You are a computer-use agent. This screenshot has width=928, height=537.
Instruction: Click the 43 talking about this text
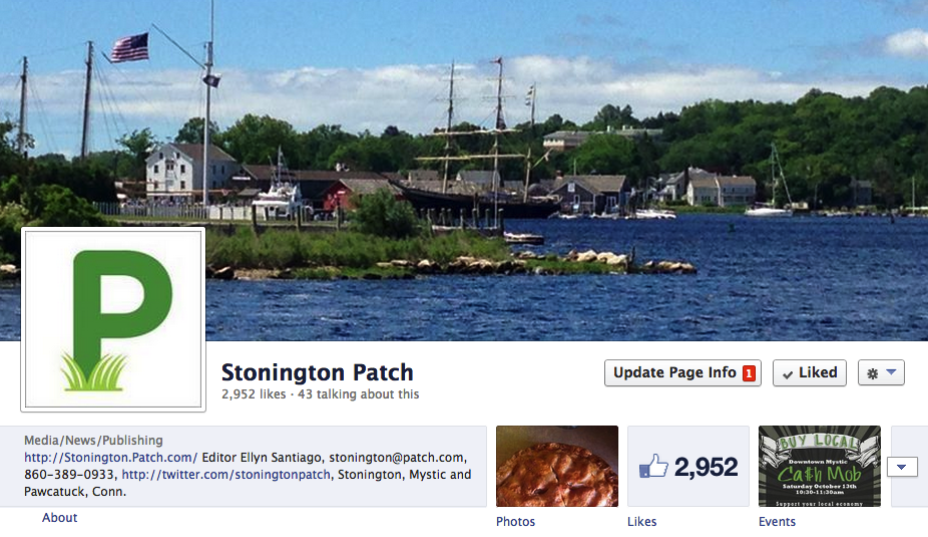pyautogui.click(x=358, y=394)
